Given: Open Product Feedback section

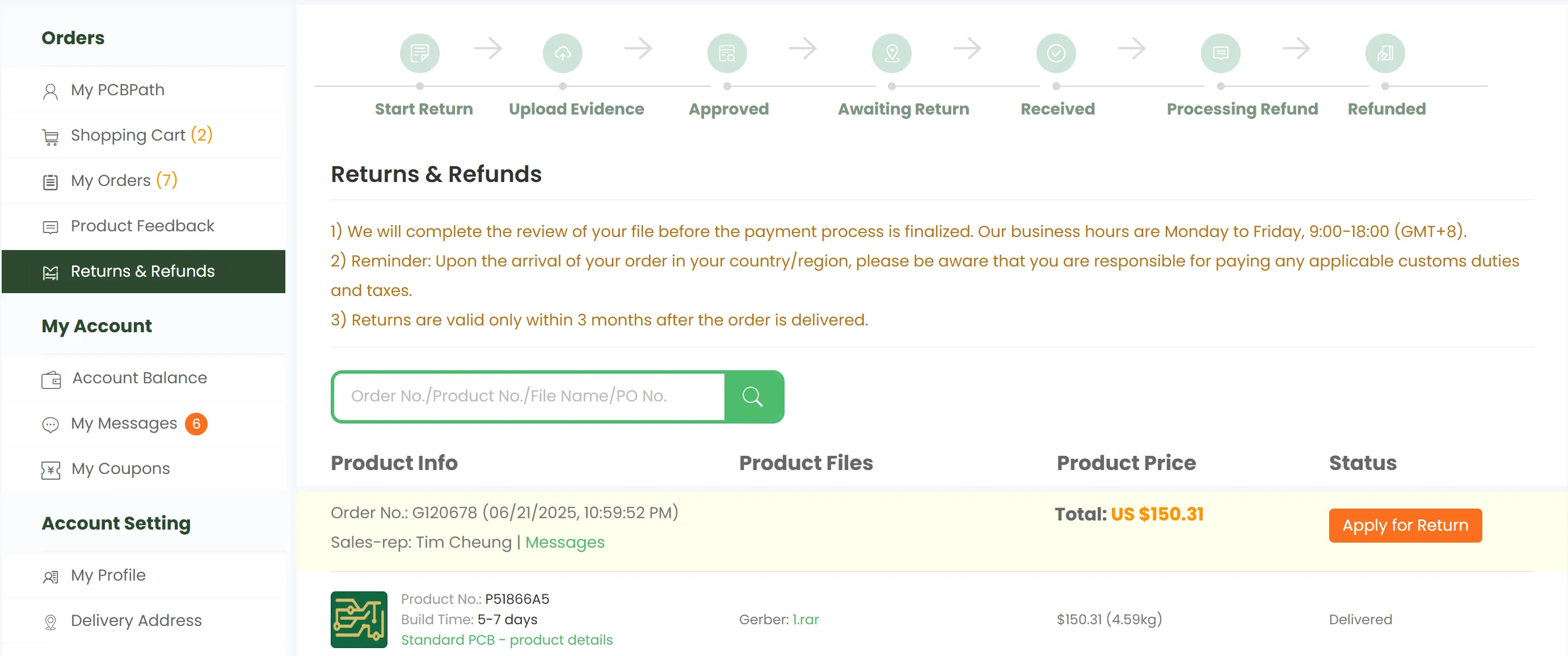Looking at the screenshot, I should point(142,226).
